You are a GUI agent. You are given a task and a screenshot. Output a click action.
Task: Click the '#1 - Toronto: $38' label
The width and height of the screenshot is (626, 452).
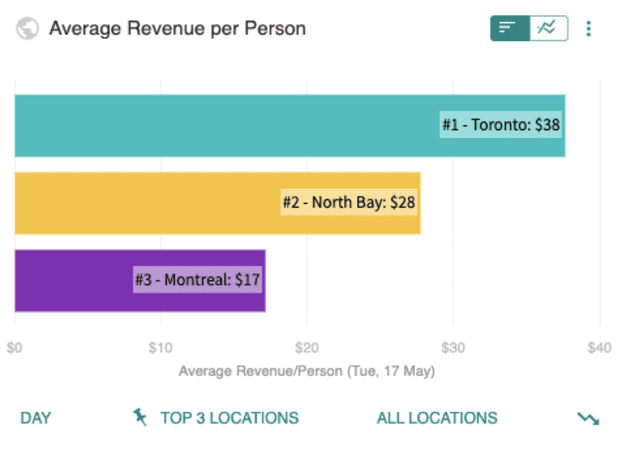click(501, 125)
